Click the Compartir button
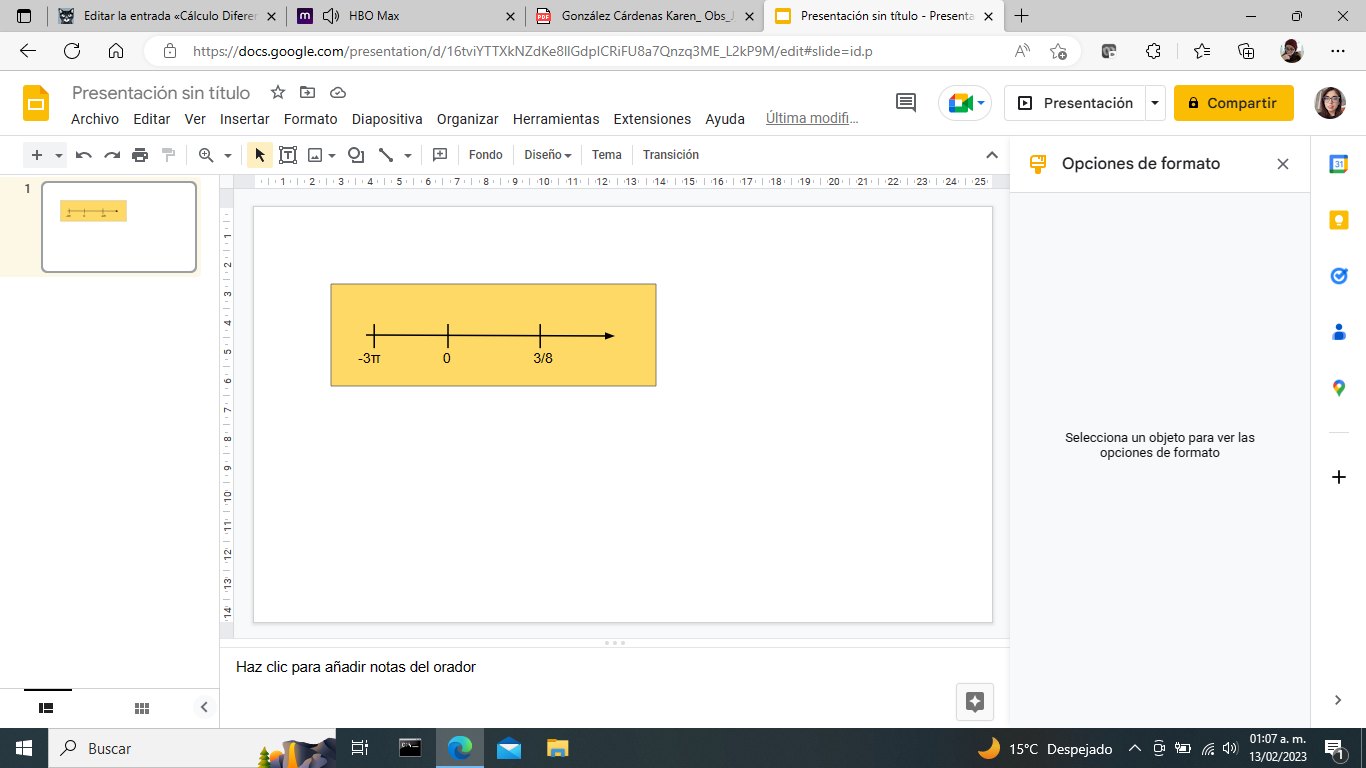The image size is (1366, 768). pos(1233,103)
